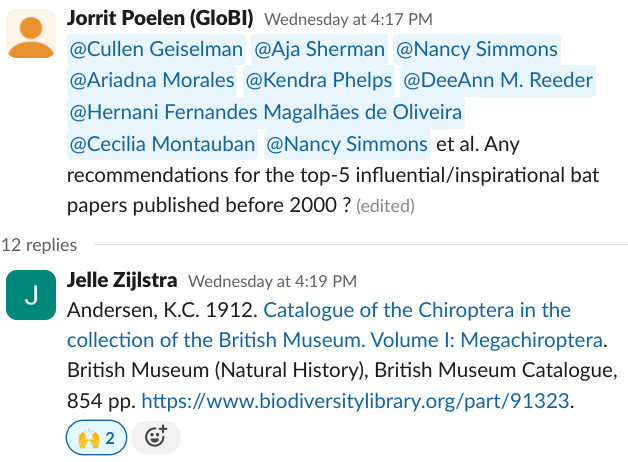Open the biodiversitylibrary.org link
The image size is (628, 462).
pos(355,402)
